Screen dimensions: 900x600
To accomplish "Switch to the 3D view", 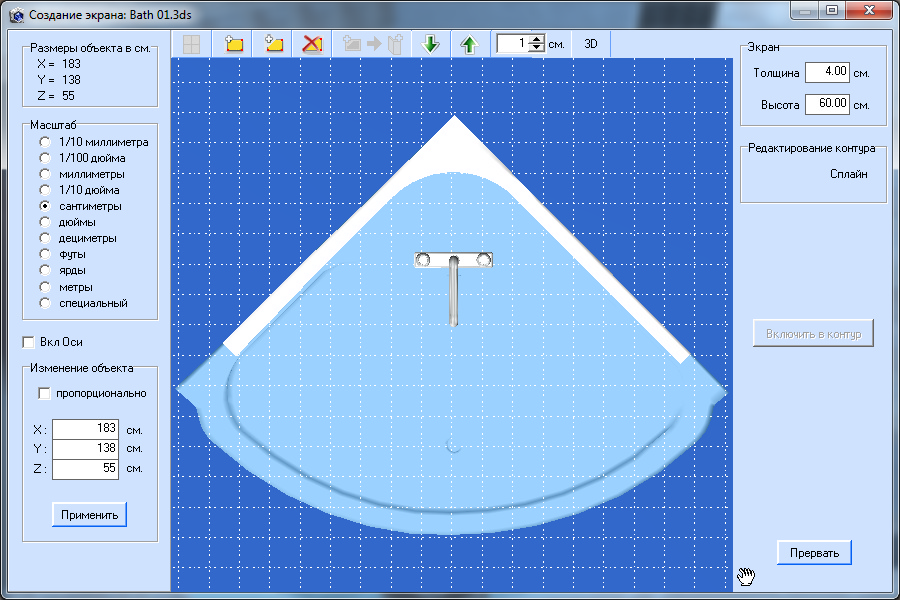I will point(591,44).
